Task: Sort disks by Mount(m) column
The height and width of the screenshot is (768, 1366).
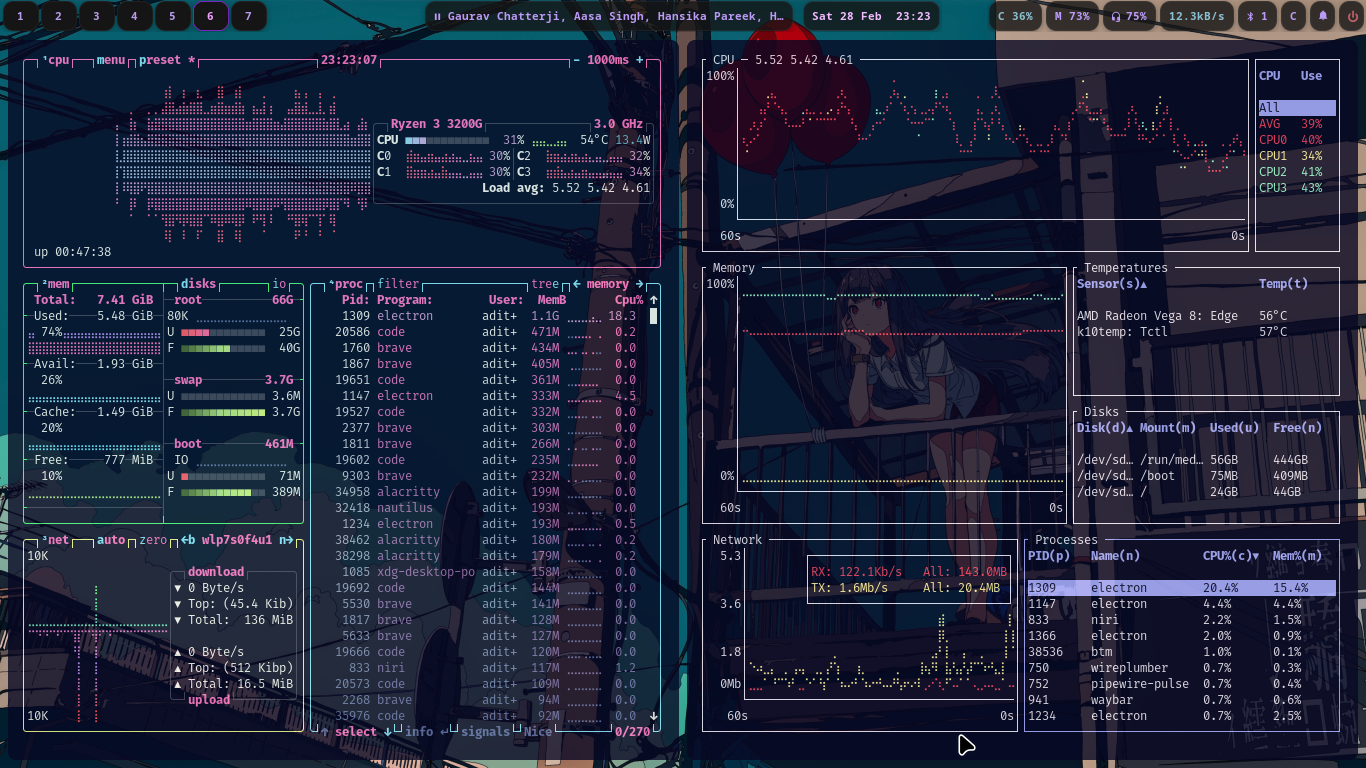Action: pyautogui.click(x=1167, y=428)
